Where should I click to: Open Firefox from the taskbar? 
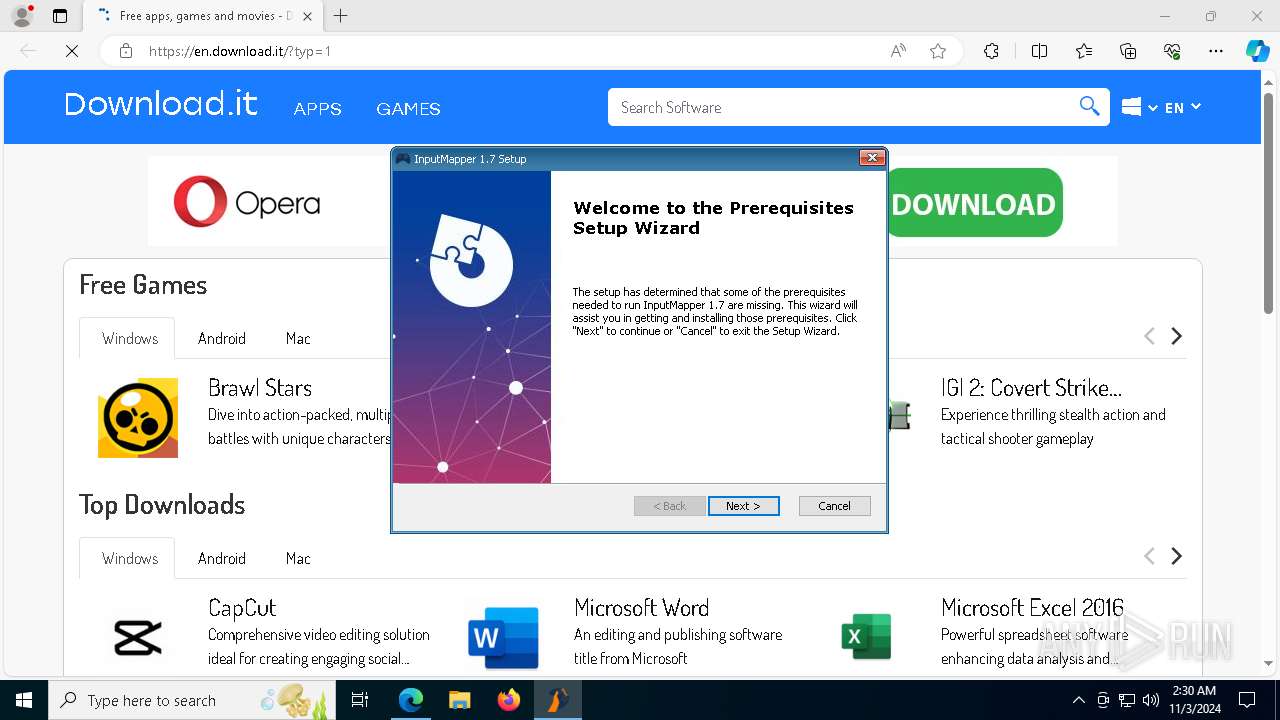(508, 700)
